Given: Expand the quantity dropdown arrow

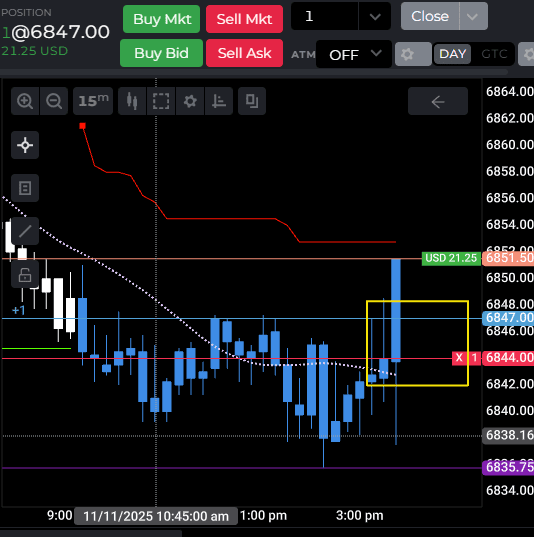Looking at the screenshot, I should pos(375,16).
